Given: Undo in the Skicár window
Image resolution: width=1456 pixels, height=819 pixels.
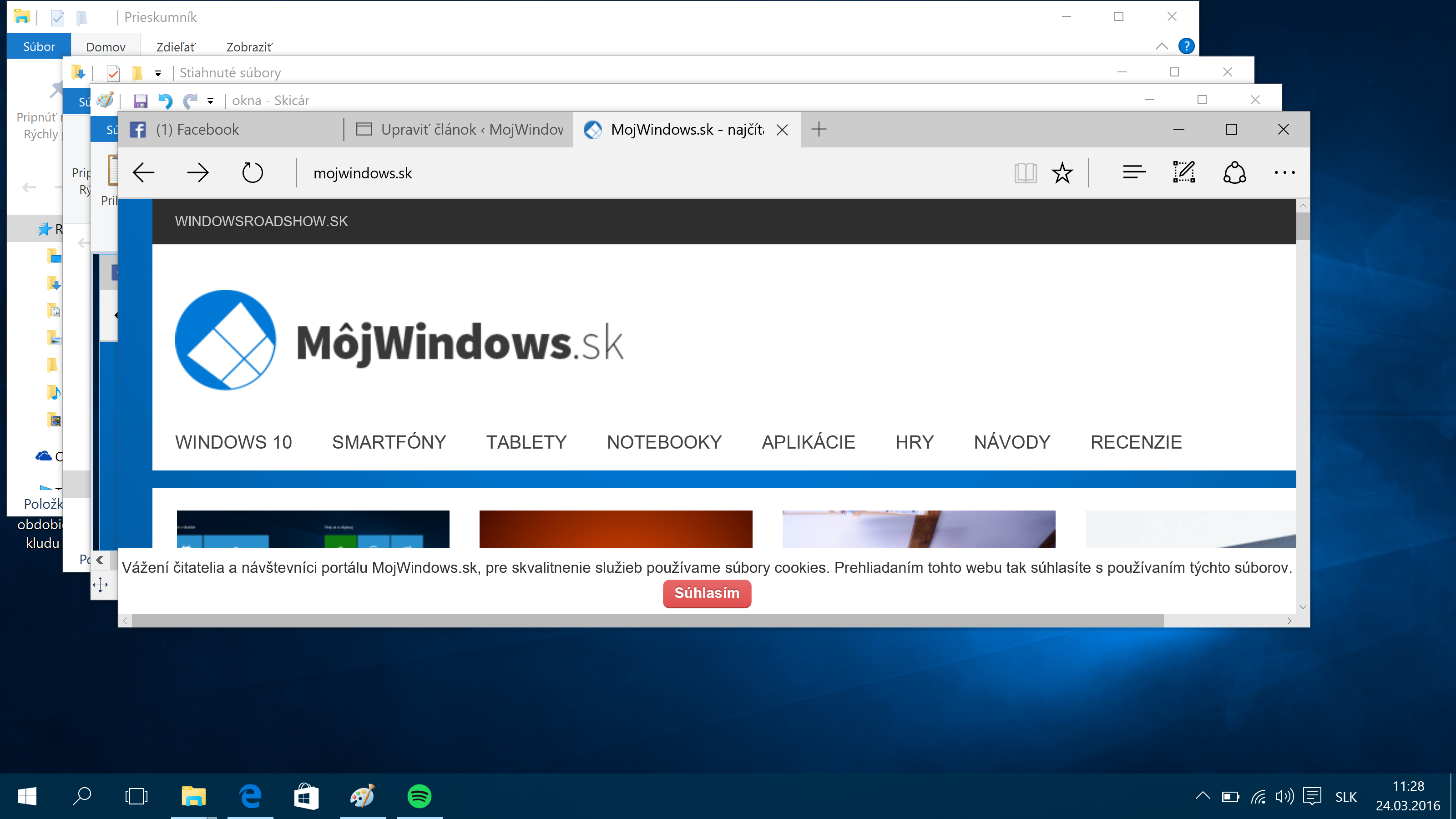Looking at the screenshot, I should [x=164, y=101].
